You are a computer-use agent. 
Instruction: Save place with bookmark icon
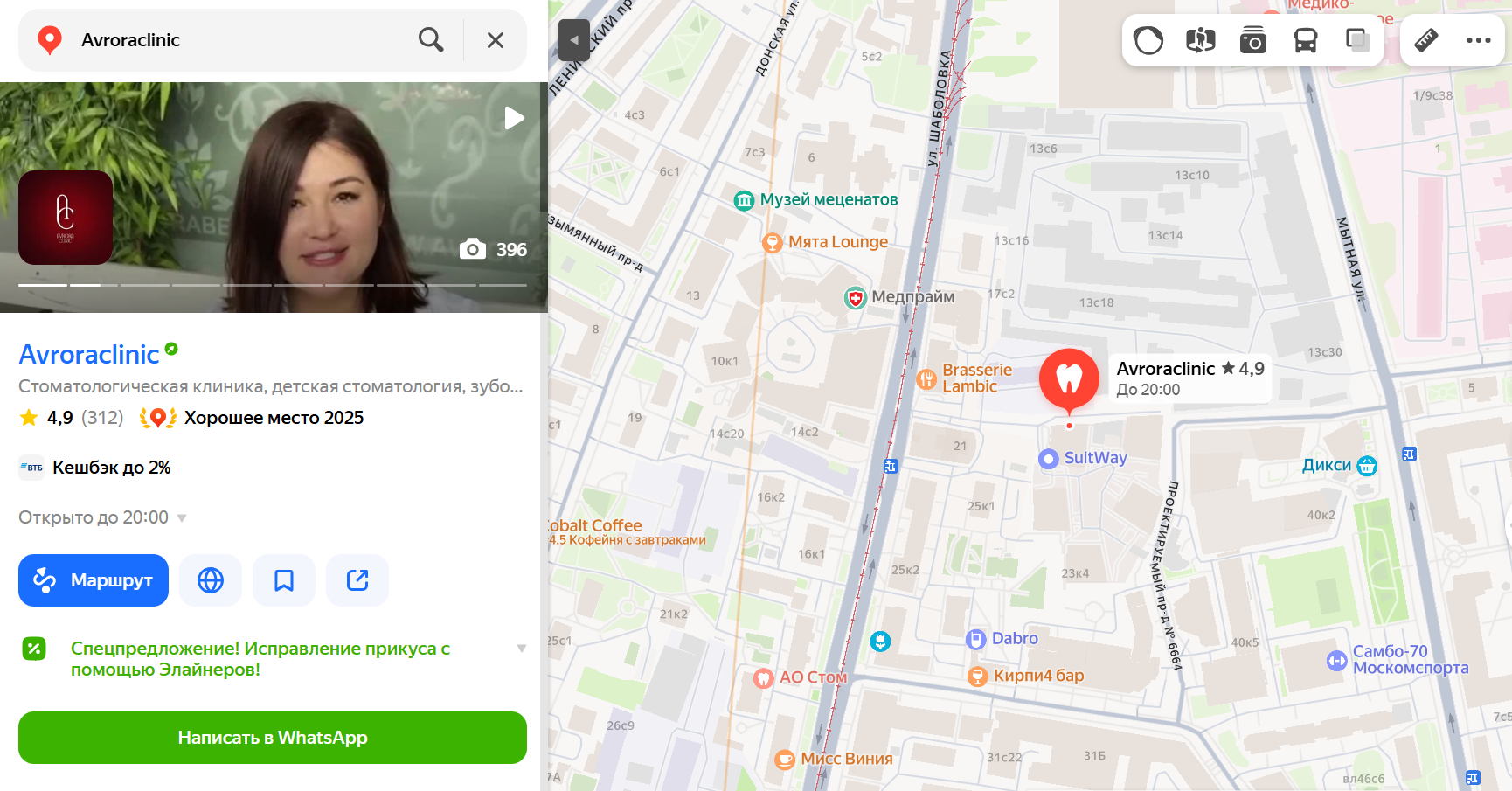pos(284,580)
